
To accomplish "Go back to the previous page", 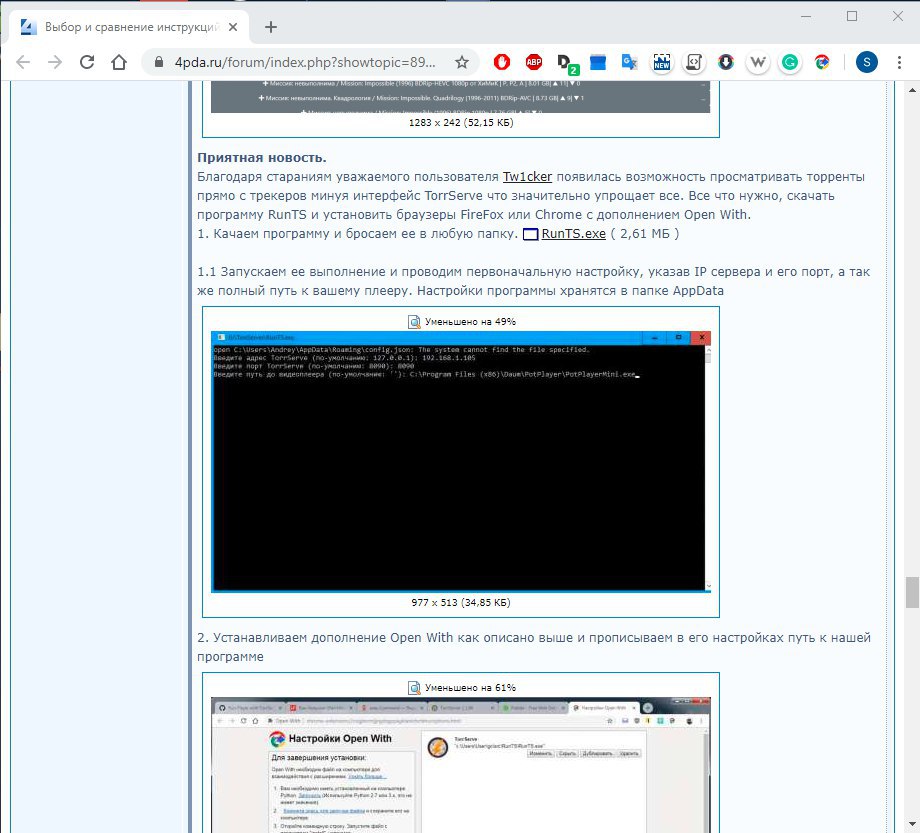I will 23,62.
